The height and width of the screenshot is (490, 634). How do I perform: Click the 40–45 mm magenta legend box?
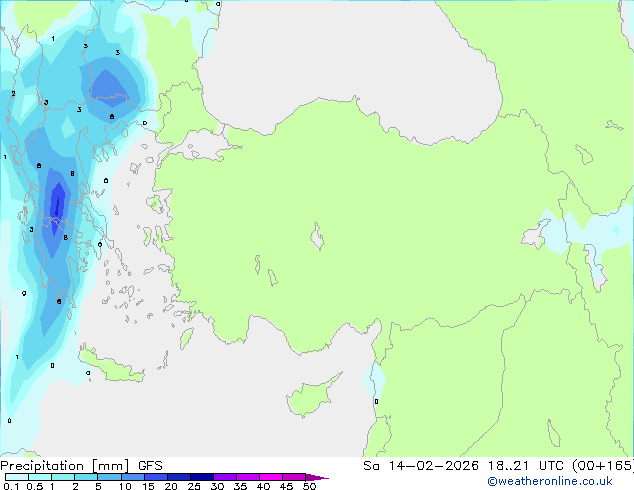click(x=271, y=477)
